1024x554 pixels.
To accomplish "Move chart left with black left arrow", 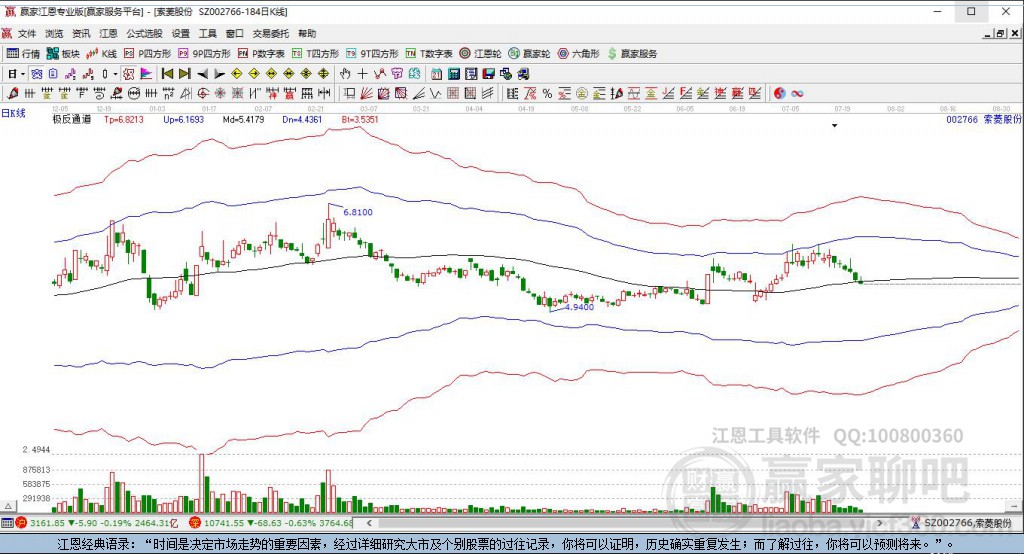I will point(202,74).
